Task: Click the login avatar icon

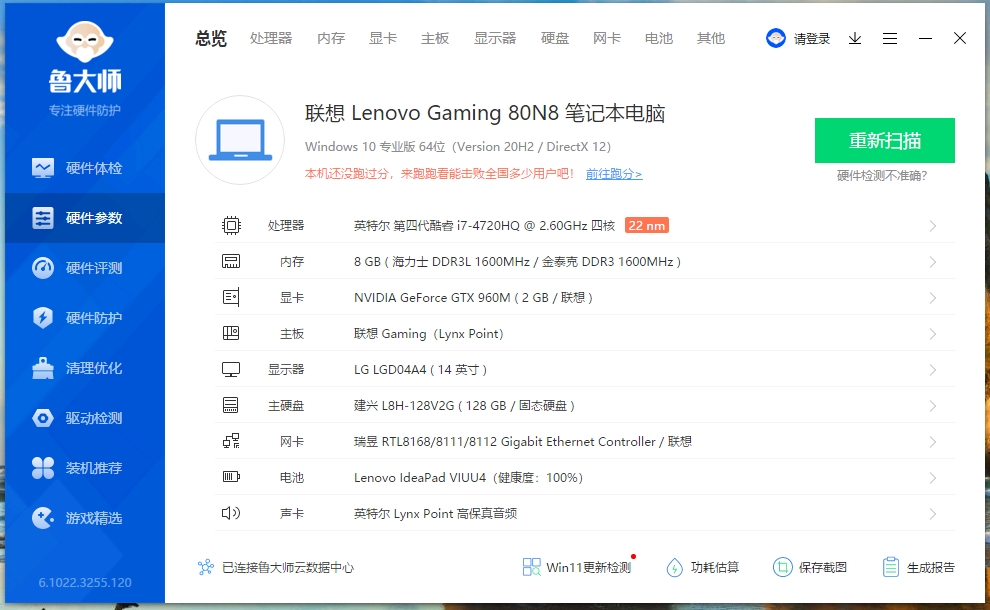Action: (775, 39)
